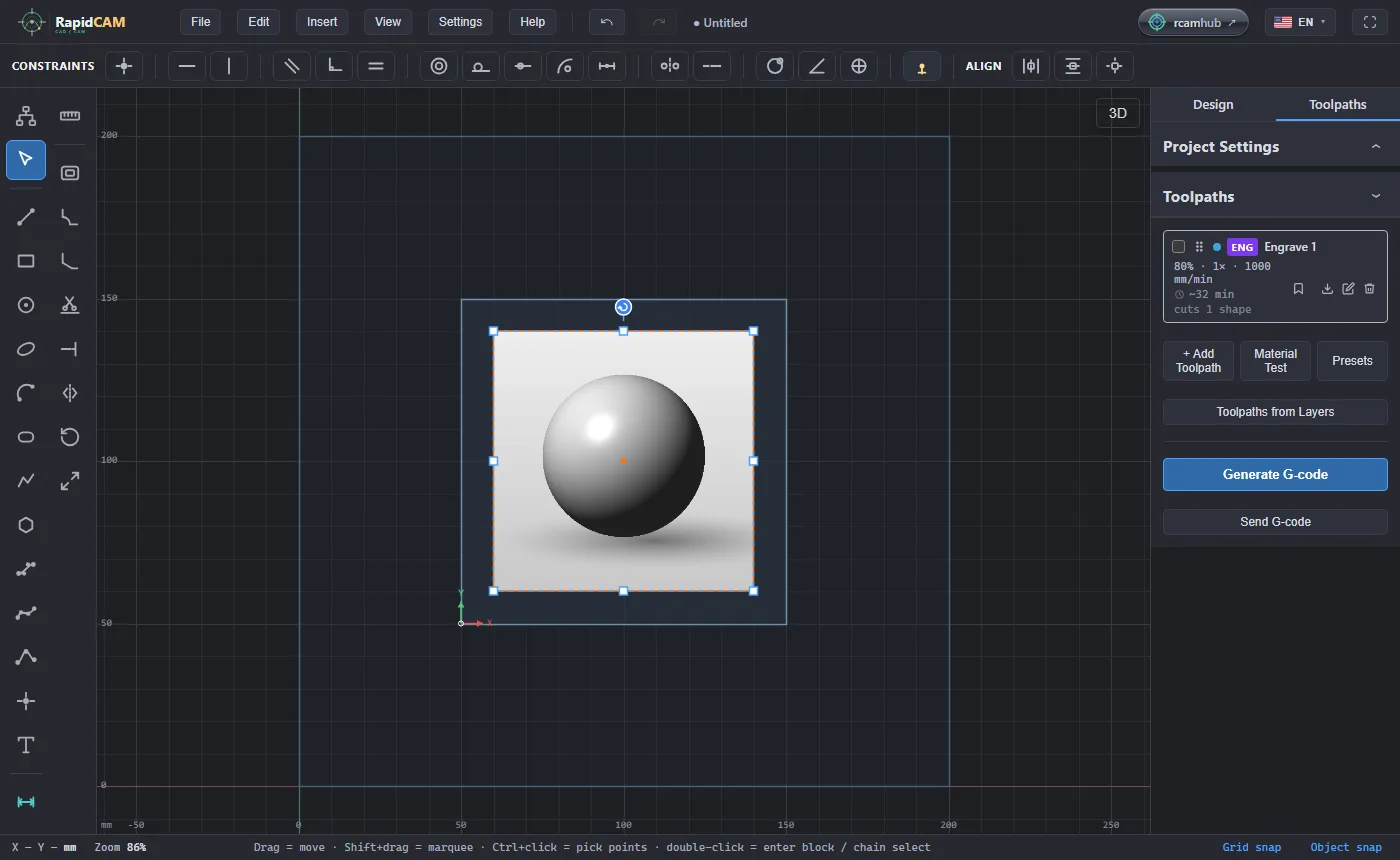Apply the Horizontal constraint
The width and height of the screenshot is (1400, 860).
[187, 66]
